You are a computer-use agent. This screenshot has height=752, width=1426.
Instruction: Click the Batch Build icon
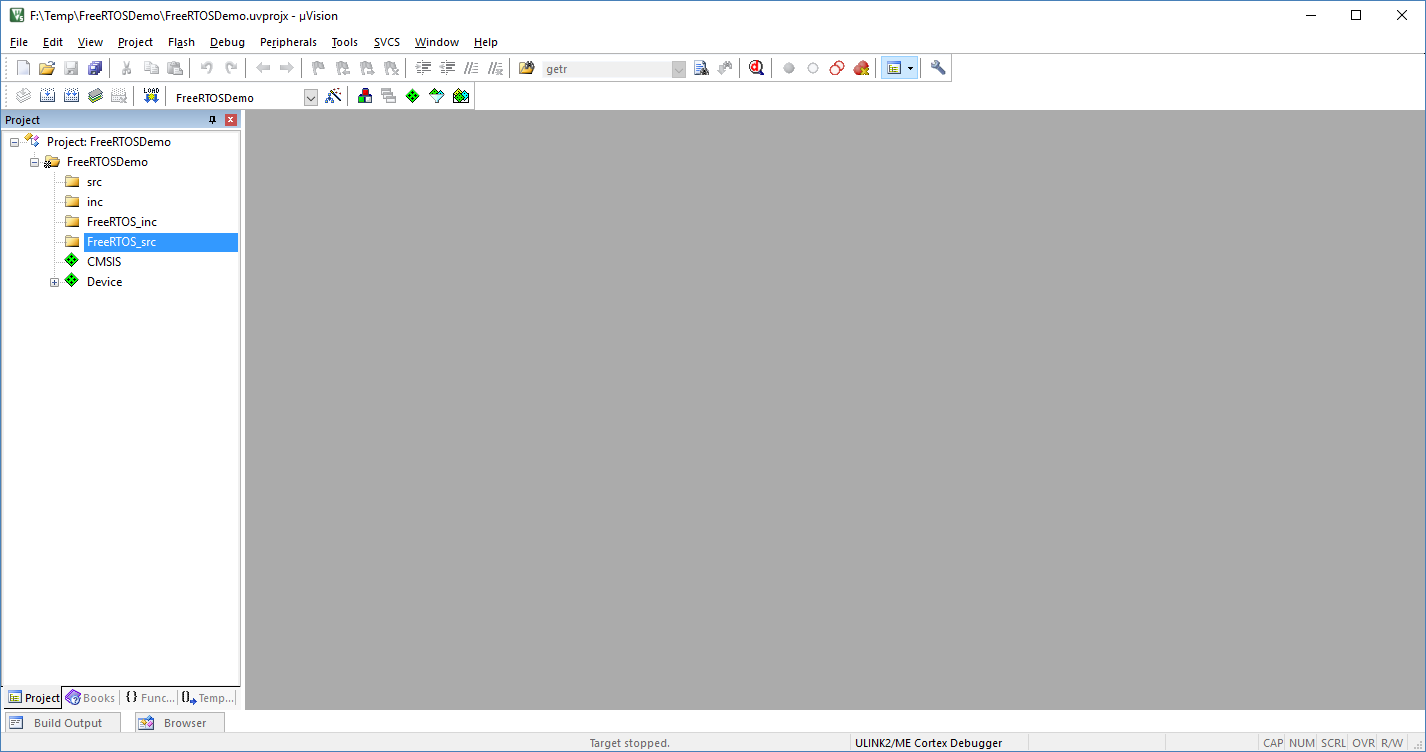click(95, 96)
